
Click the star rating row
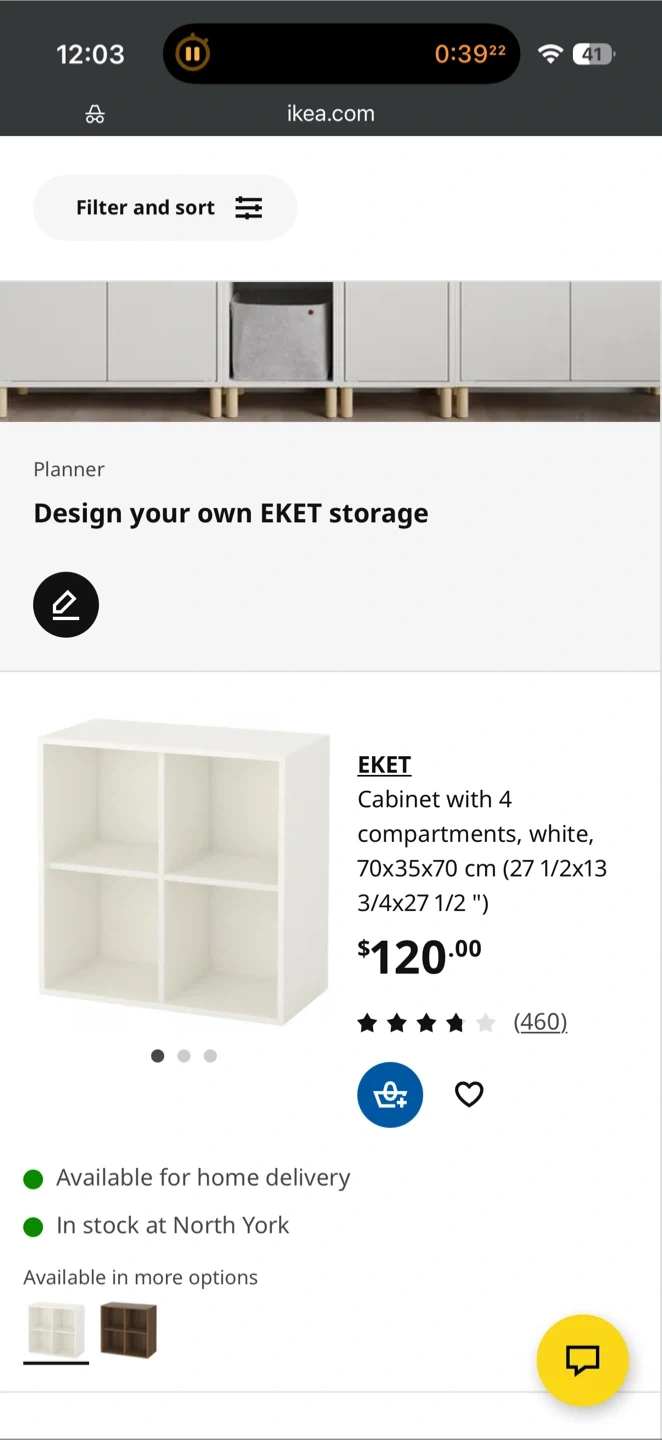pos(426,1022)
